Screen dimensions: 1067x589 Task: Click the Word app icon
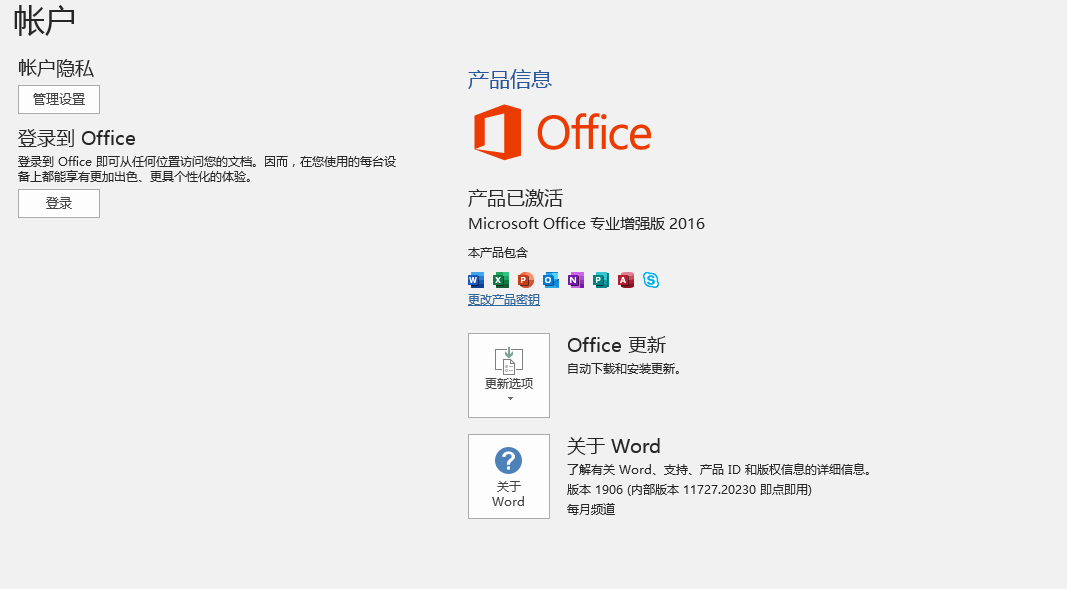point(476,280)
